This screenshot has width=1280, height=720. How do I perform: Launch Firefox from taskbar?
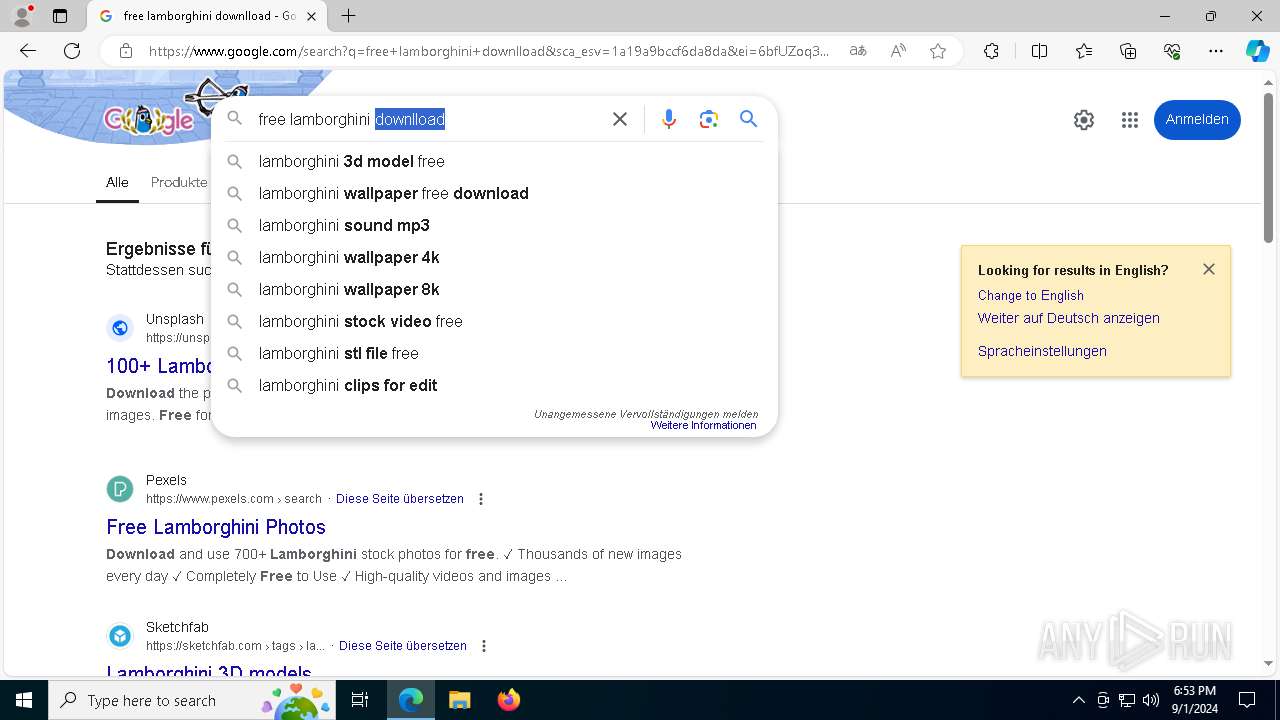coord(508,700)
